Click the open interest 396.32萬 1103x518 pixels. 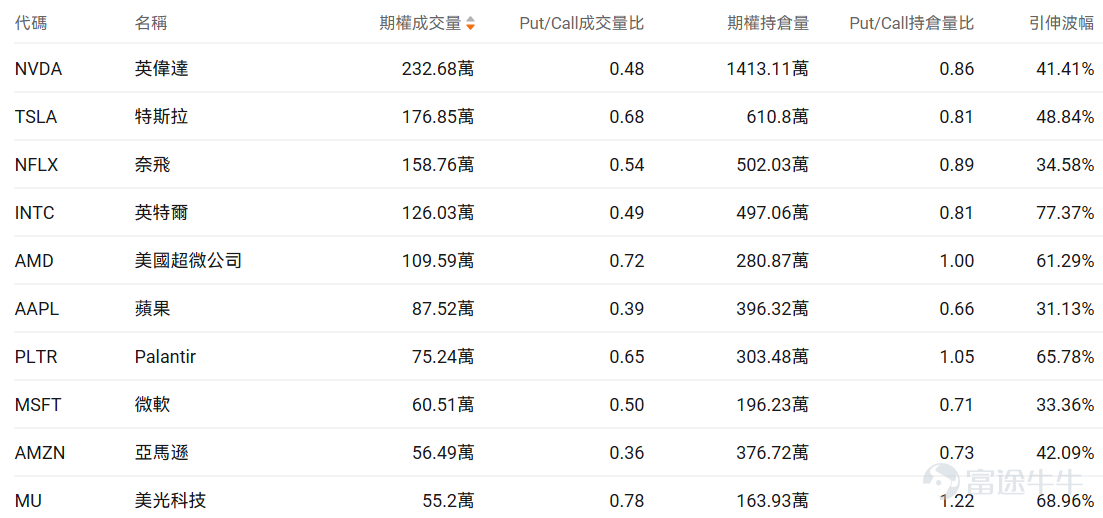pyautogui.click(x=772, y=309)
